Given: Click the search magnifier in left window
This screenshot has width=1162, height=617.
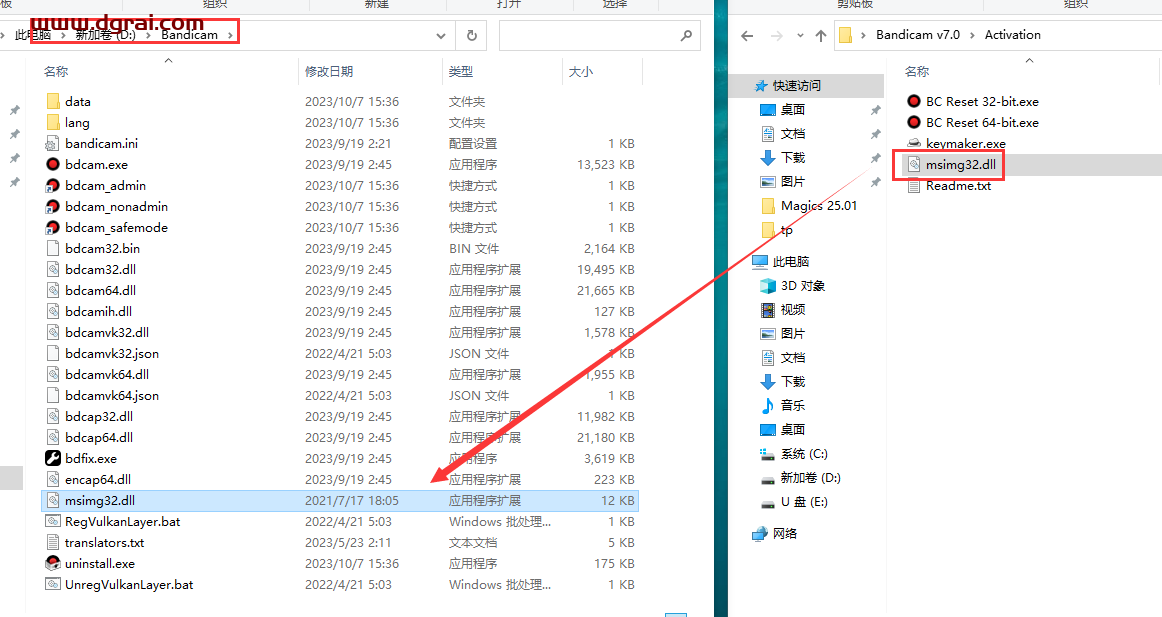Looking at the screenshot, I should [x=686, y=35].
